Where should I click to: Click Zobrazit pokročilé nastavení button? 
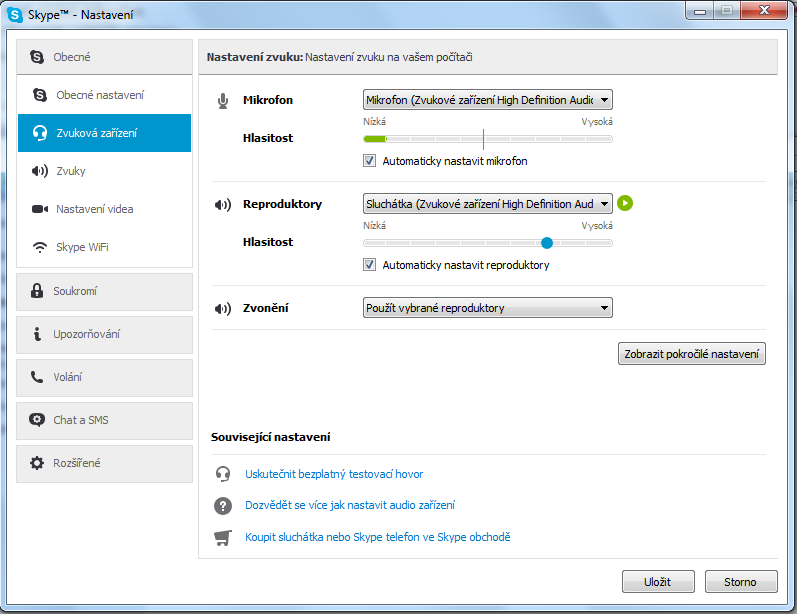[691, 354]
